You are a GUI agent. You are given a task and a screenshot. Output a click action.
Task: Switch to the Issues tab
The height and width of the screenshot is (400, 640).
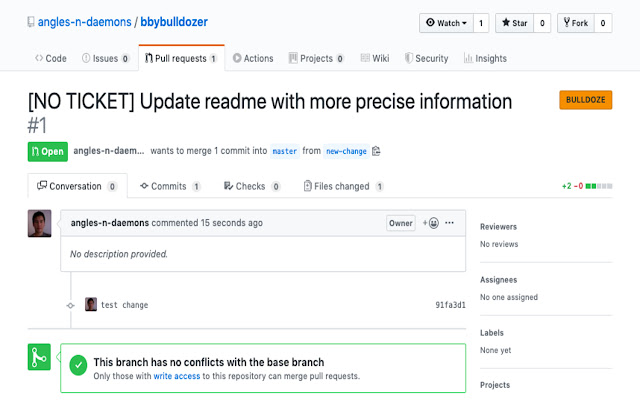pyautogui.click(x=105, y=58)
